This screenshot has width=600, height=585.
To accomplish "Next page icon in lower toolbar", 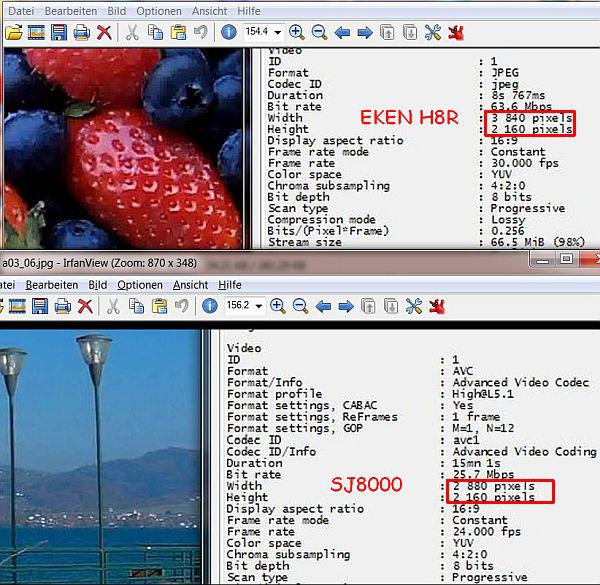I will (391, 306).
